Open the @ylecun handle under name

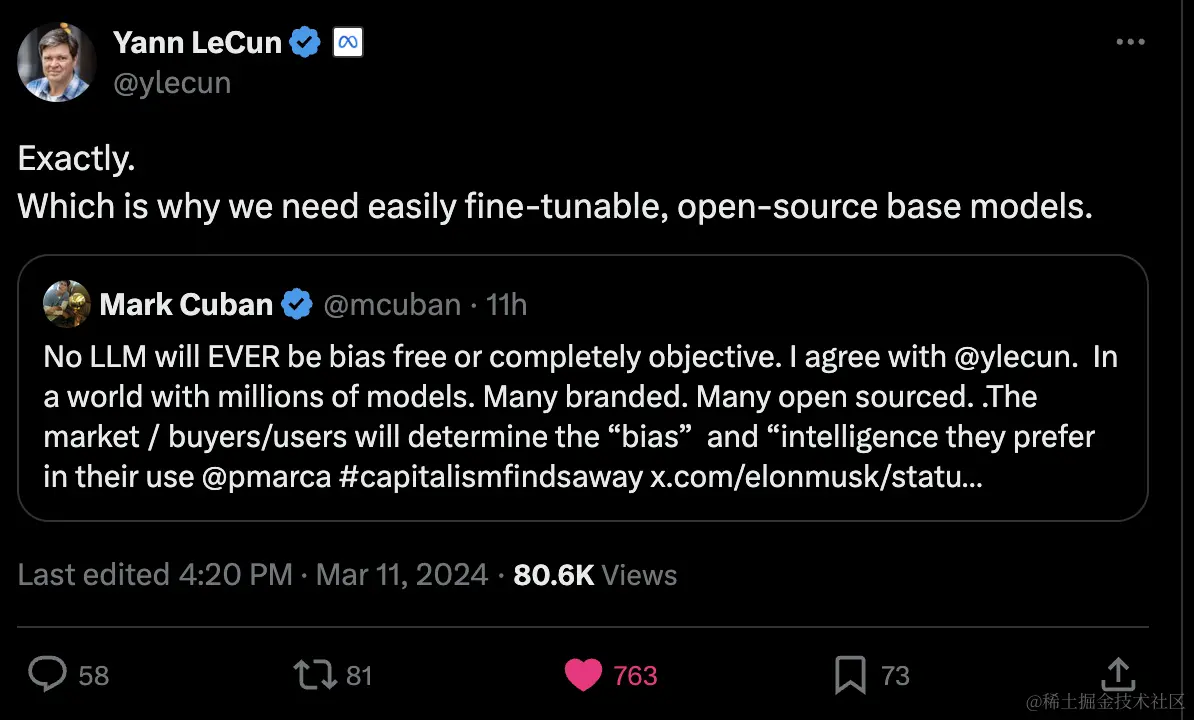(x=172, y=82)
